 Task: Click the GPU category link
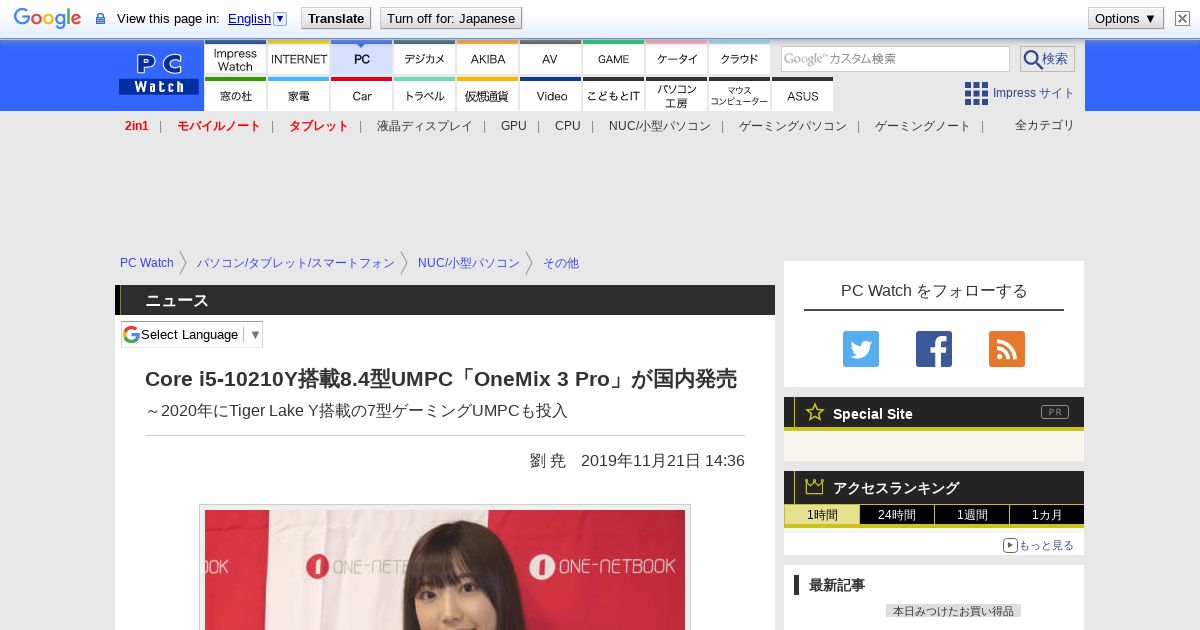coord(514,126)
